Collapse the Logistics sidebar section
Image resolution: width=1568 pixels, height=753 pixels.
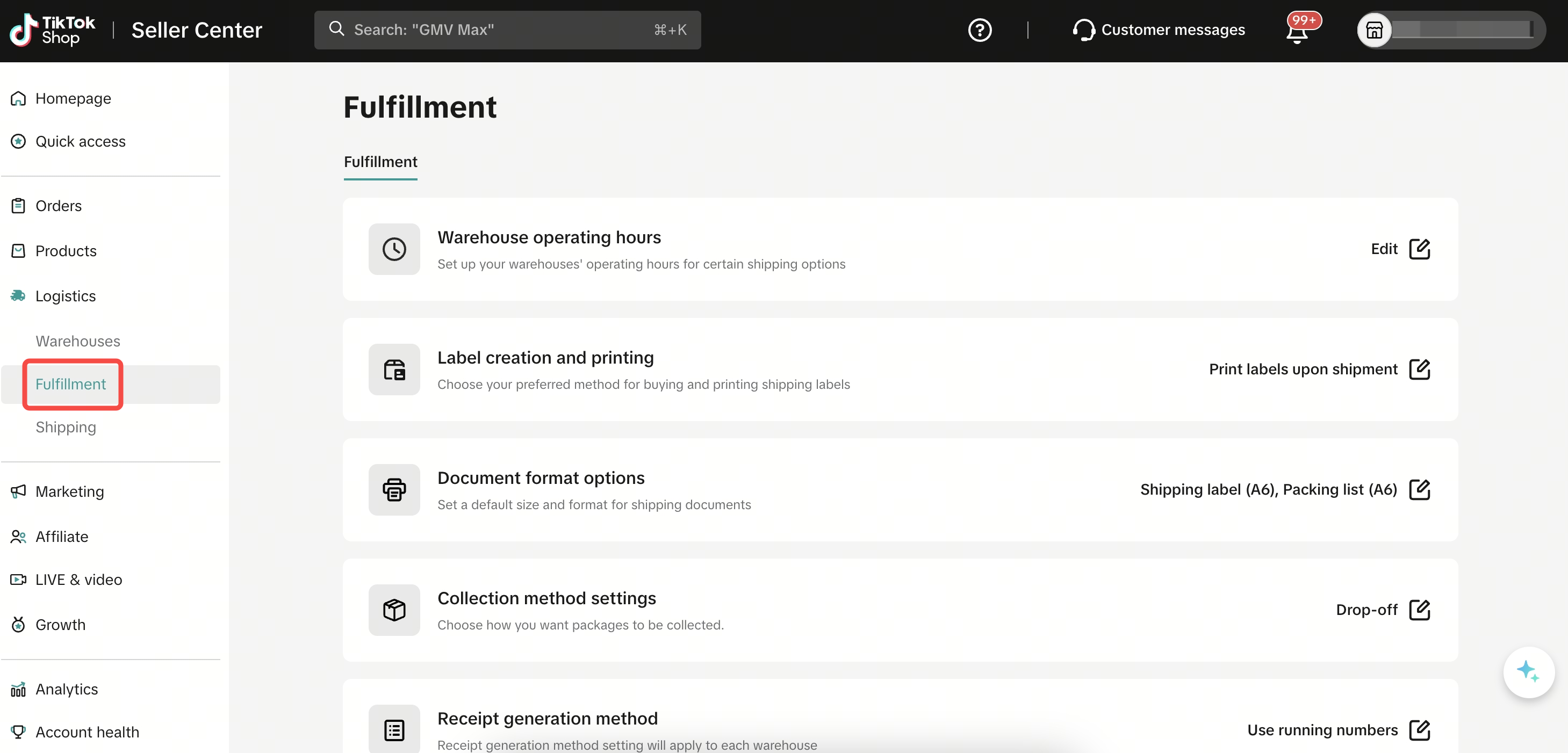66,296
